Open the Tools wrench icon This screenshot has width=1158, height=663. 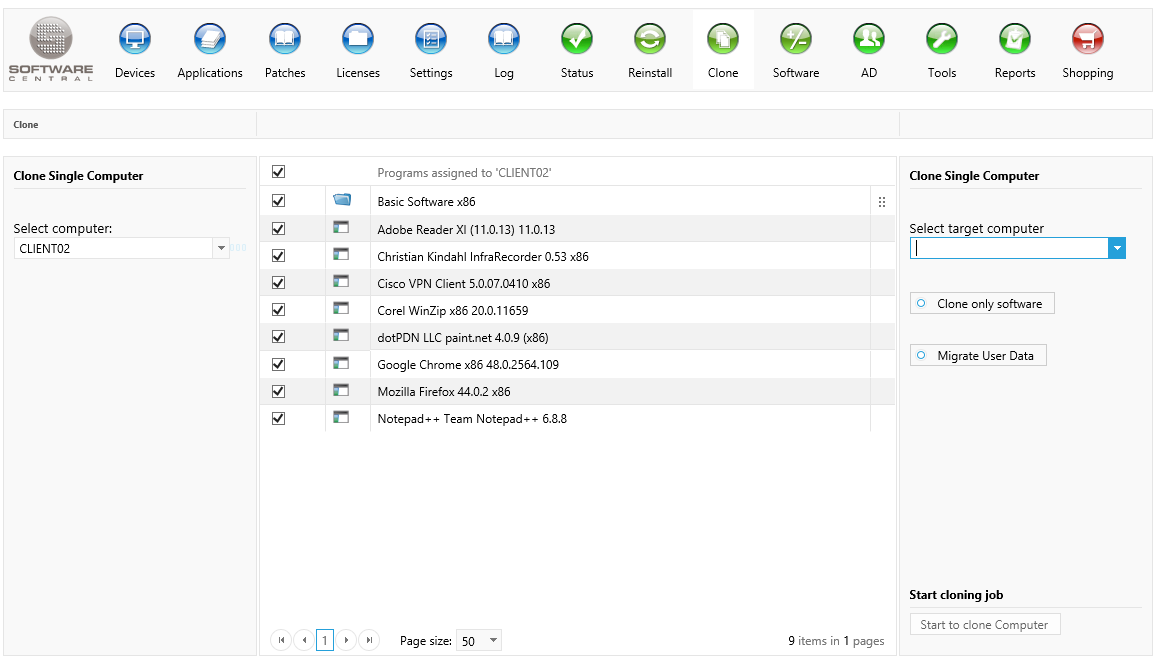[942, 40]
